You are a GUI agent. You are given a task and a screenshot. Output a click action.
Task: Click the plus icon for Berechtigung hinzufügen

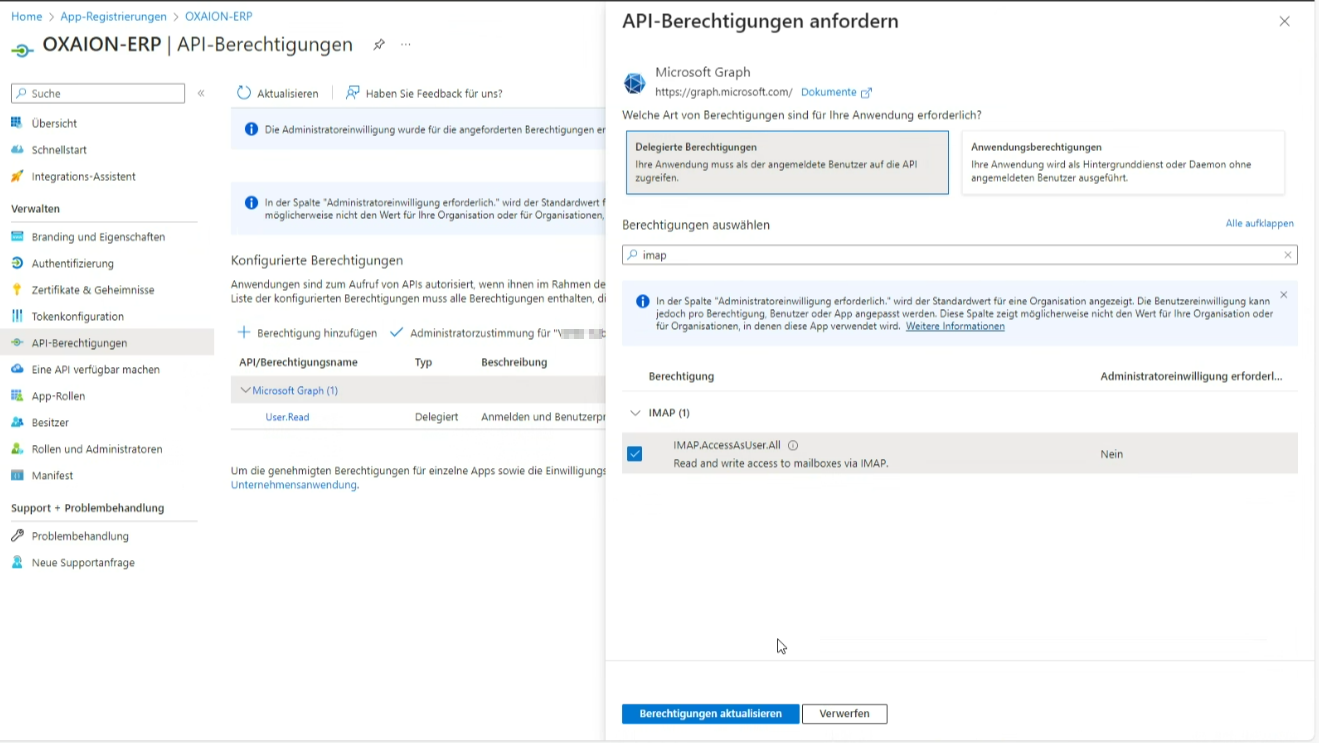[244, 333]
